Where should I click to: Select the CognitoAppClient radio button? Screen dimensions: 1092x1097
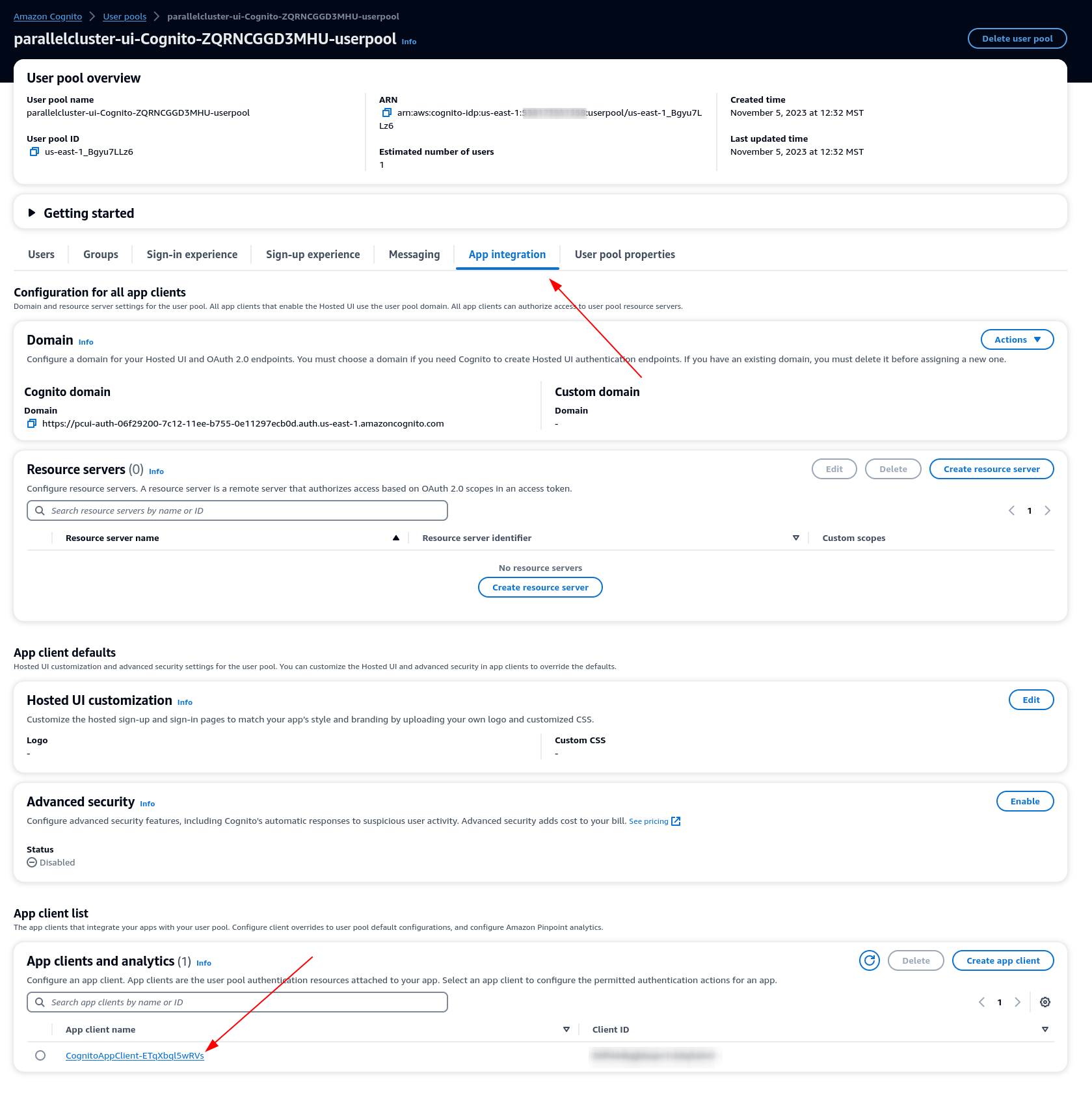(x=40, y=1055)
